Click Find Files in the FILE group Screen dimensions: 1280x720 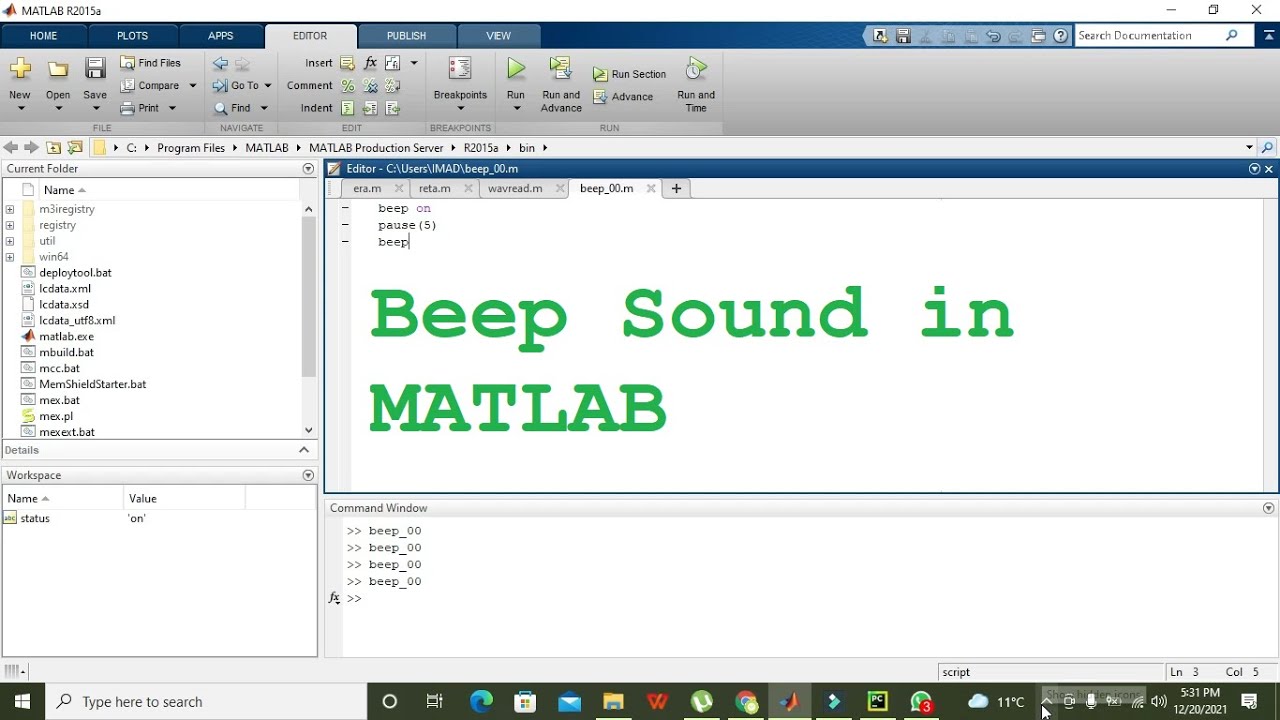[x=150, y=63]
